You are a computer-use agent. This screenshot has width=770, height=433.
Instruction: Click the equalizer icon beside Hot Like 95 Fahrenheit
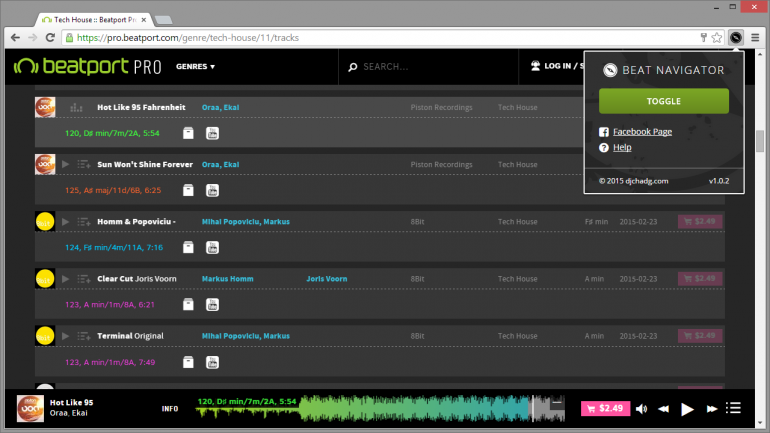(76, 108)
